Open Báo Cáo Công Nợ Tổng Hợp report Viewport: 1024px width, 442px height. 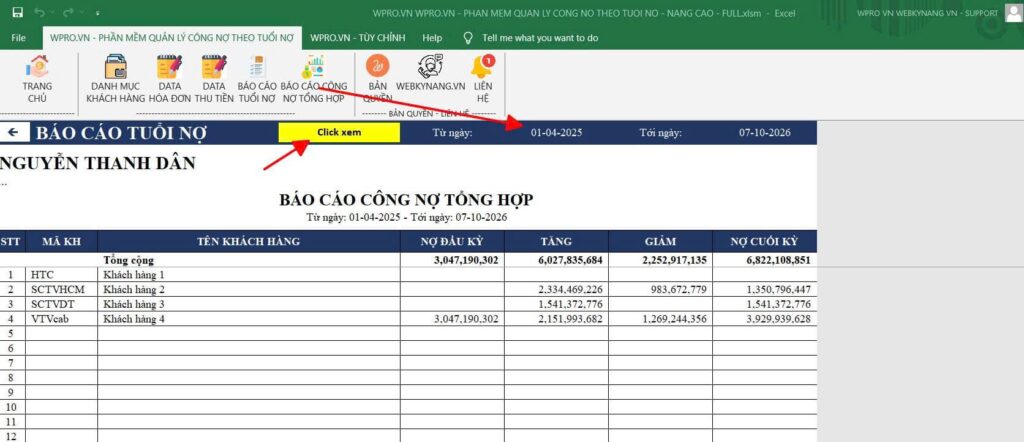coord(313,78)
